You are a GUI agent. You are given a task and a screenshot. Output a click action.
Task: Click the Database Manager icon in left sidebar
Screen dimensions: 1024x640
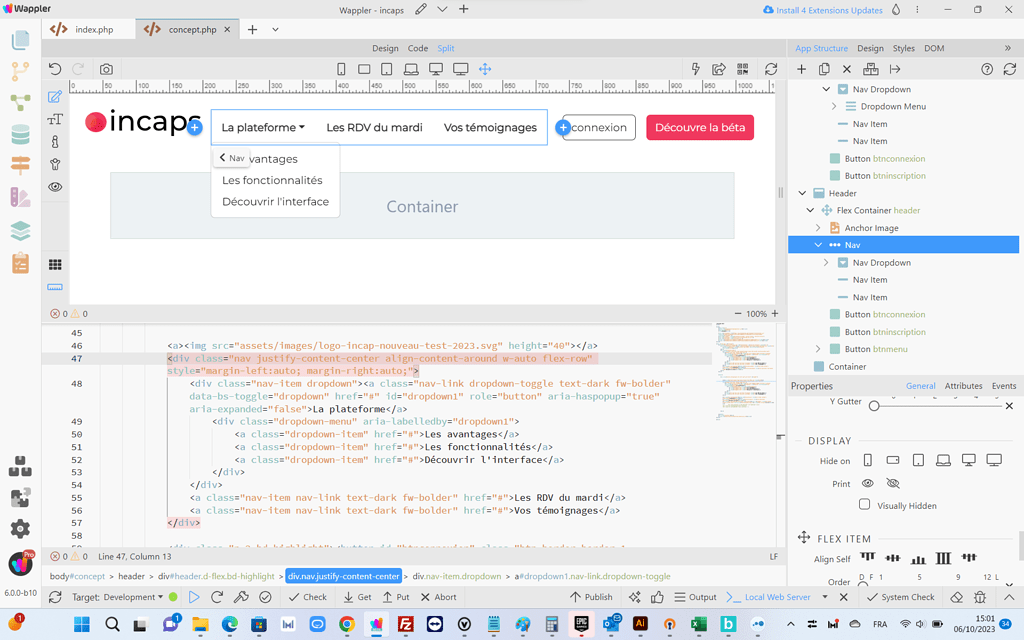click(20, 134)
